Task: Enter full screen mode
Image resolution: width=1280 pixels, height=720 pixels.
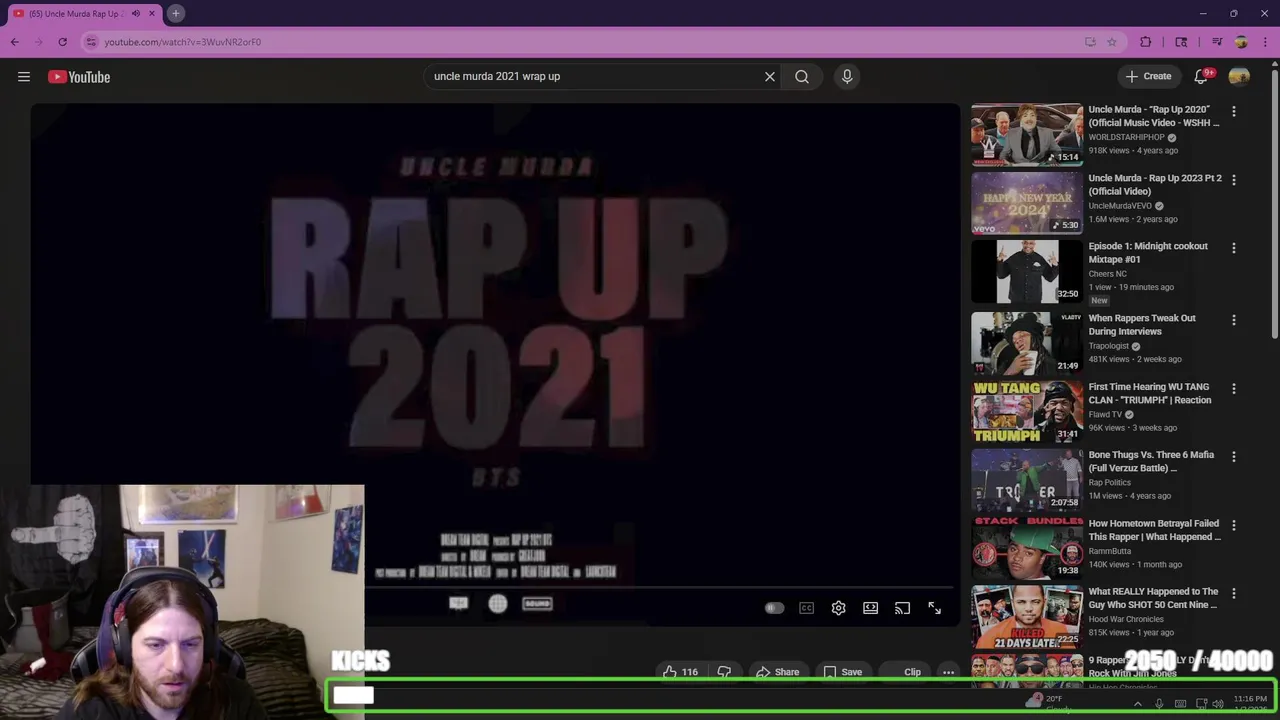Action: pos(935,608)
